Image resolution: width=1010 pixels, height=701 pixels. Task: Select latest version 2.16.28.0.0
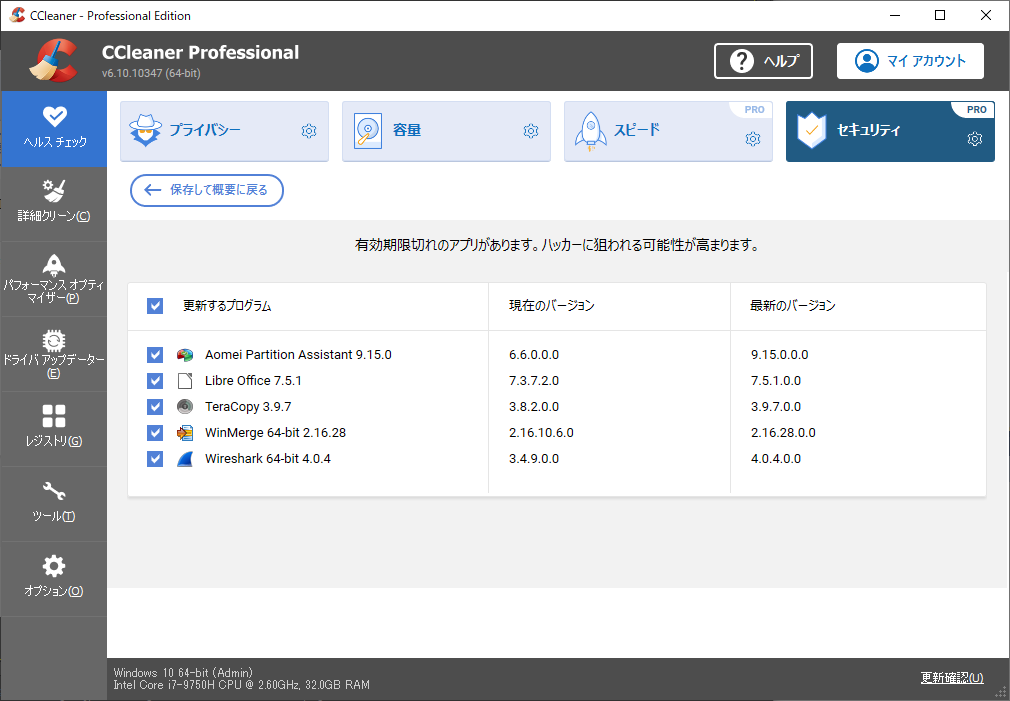pos(783,433)
